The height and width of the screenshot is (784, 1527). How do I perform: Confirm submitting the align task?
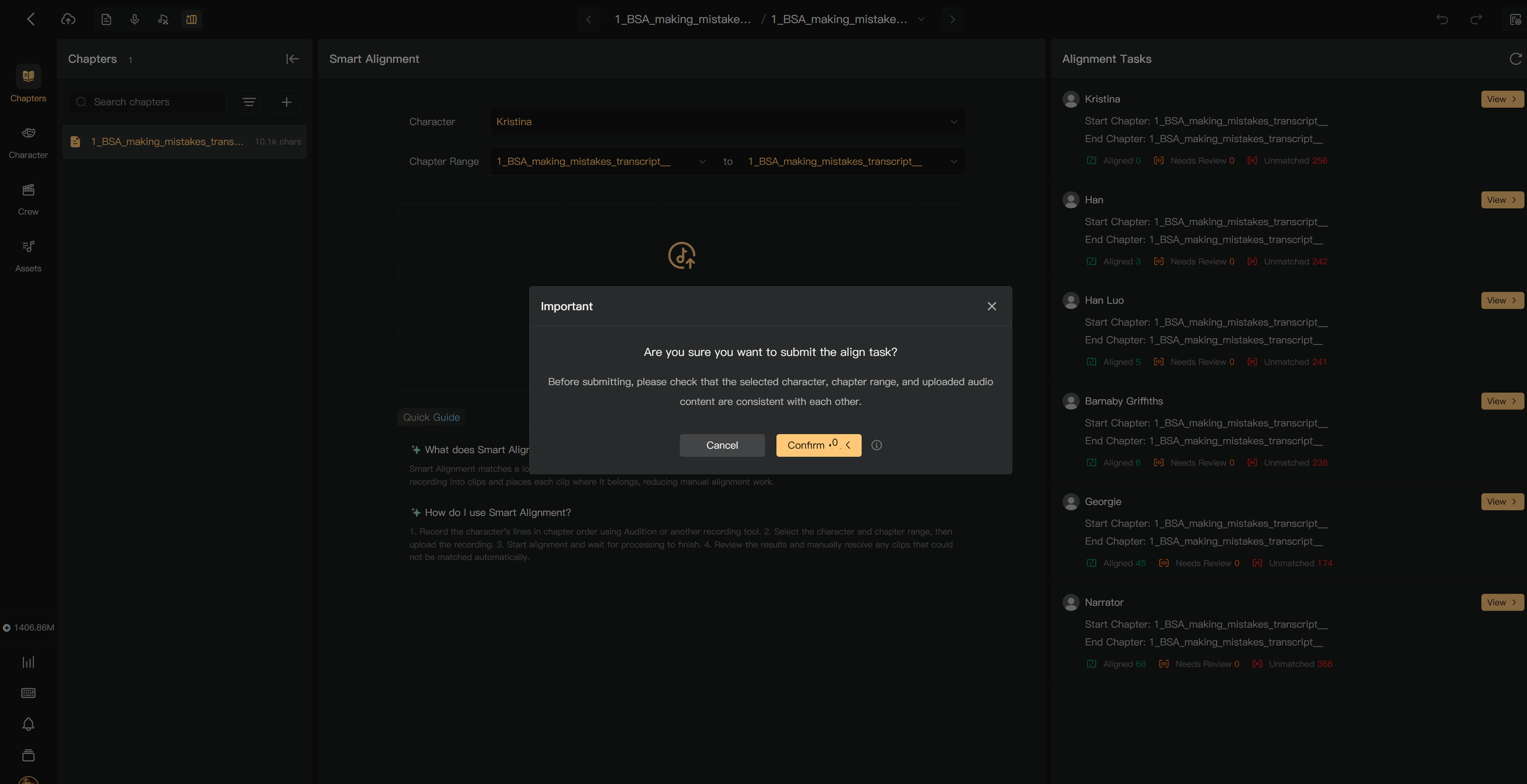click(x=819, y=445)
